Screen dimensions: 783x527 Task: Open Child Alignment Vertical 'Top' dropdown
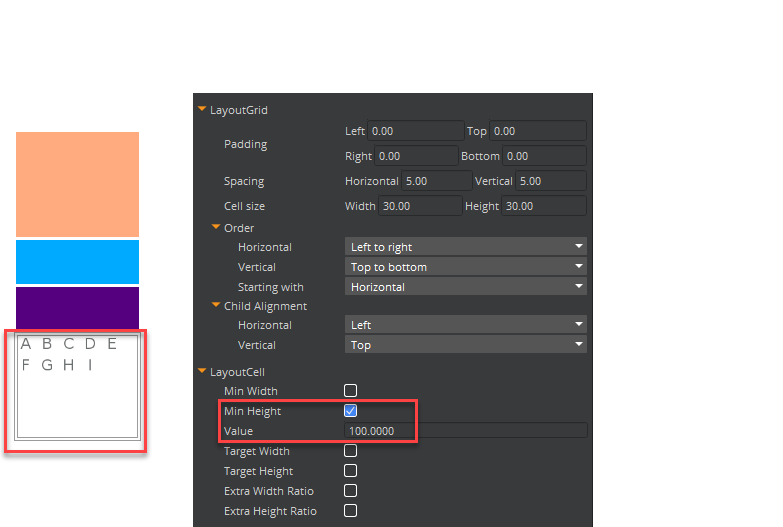[465, 345]
